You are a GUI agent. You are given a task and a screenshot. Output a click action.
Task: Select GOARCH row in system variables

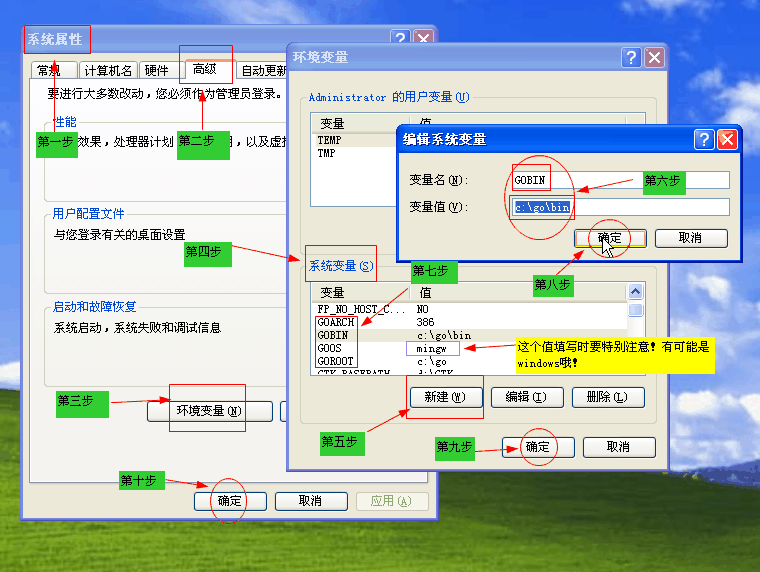coord(469,322)
